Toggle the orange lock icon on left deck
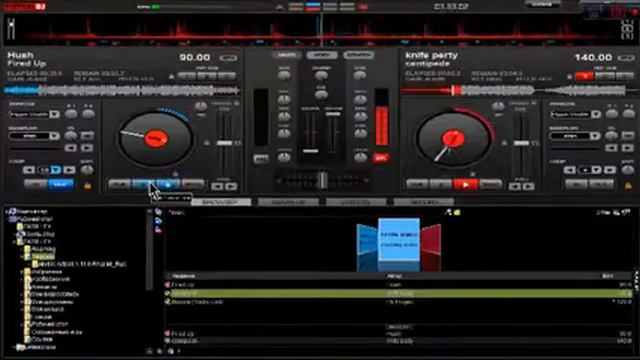 tap(87, 186)
